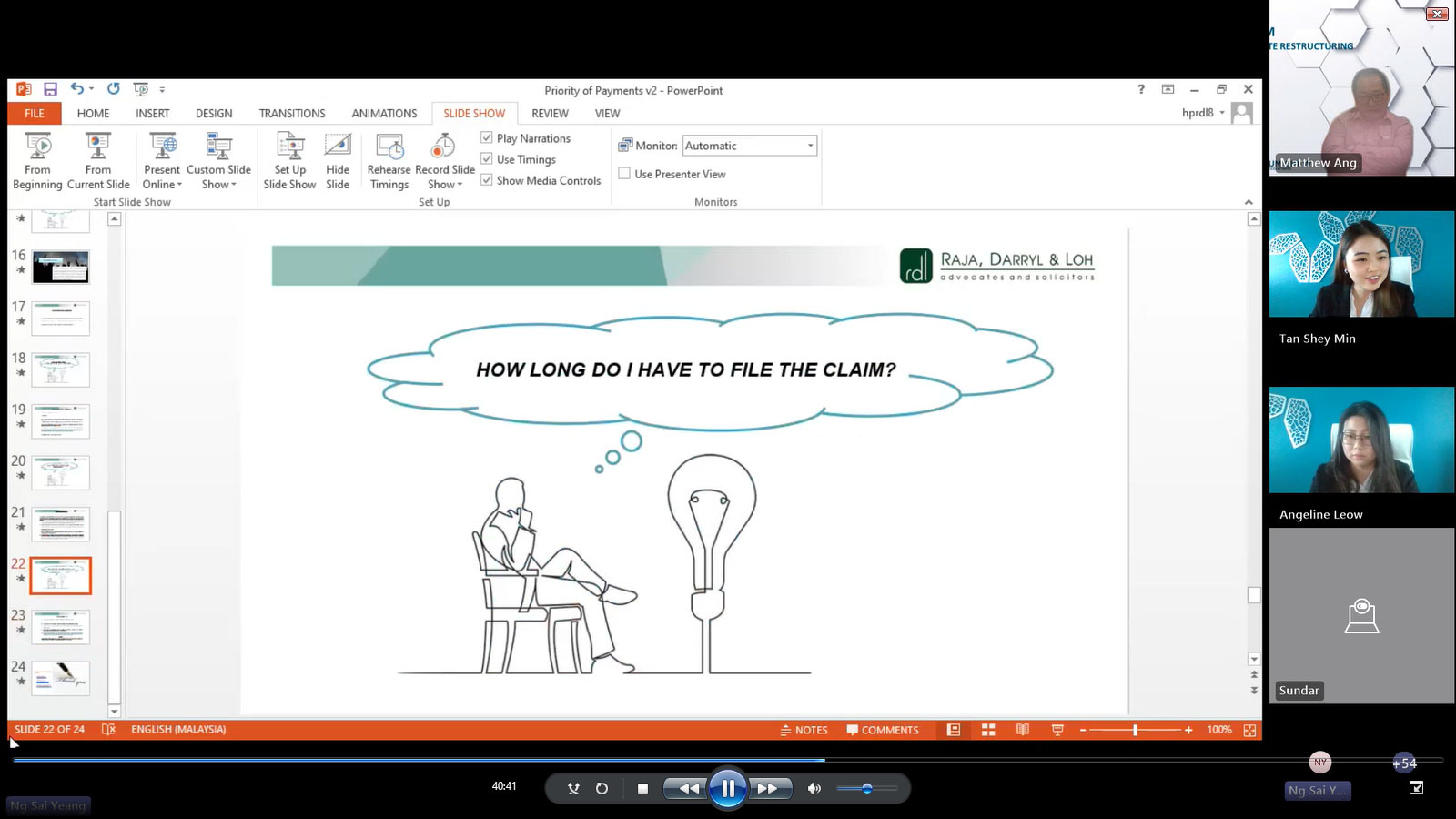The image size is (1456, 819).
Task: Toggle Use Timings checkbox
Action: (487, 158)
